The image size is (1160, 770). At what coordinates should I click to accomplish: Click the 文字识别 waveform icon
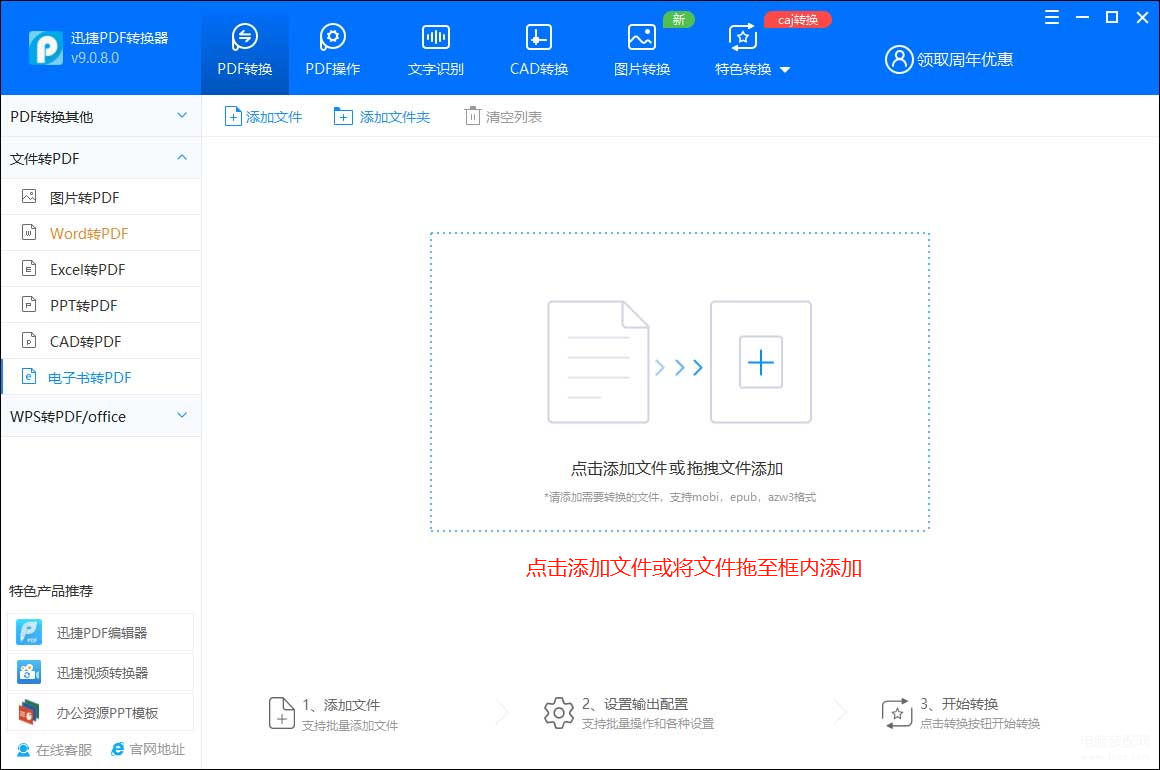[436, 36]
